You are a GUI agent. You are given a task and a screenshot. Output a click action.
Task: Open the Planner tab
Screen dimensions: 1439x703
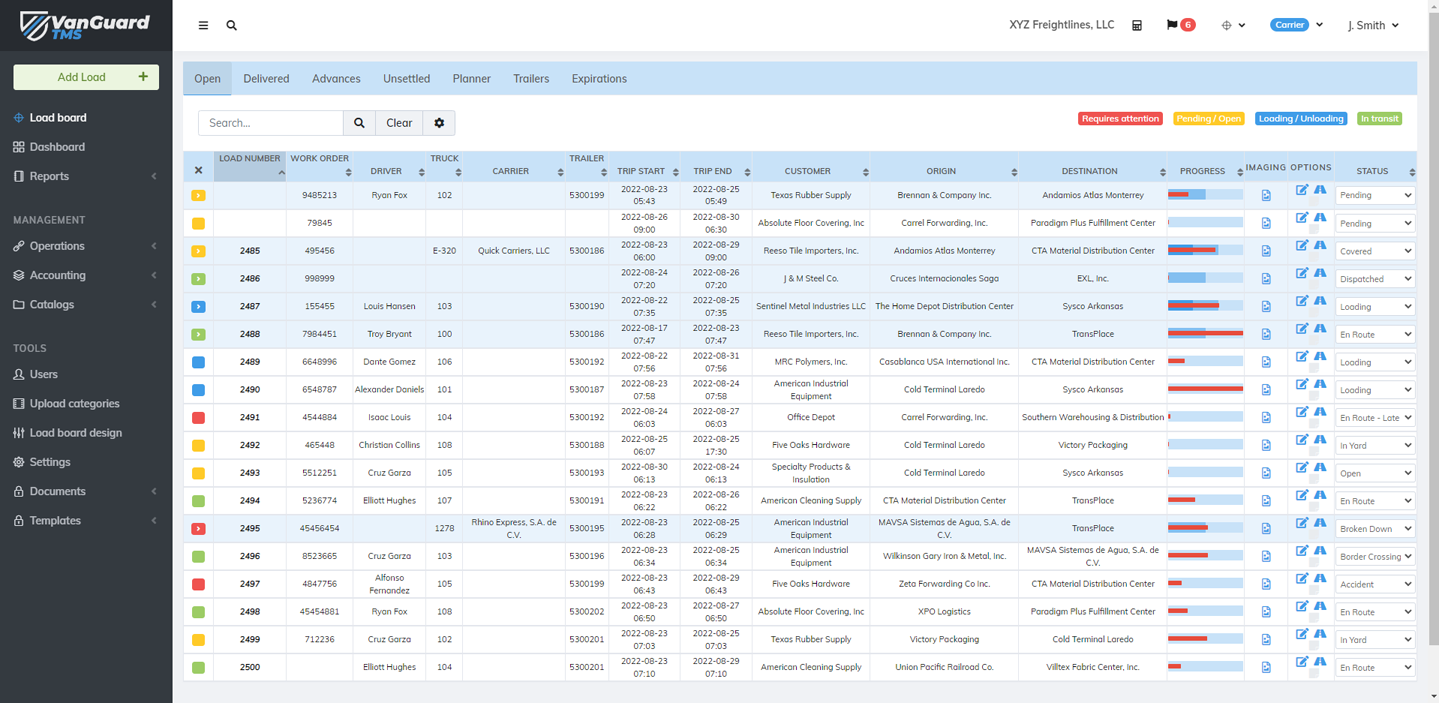tap(471, 79)
